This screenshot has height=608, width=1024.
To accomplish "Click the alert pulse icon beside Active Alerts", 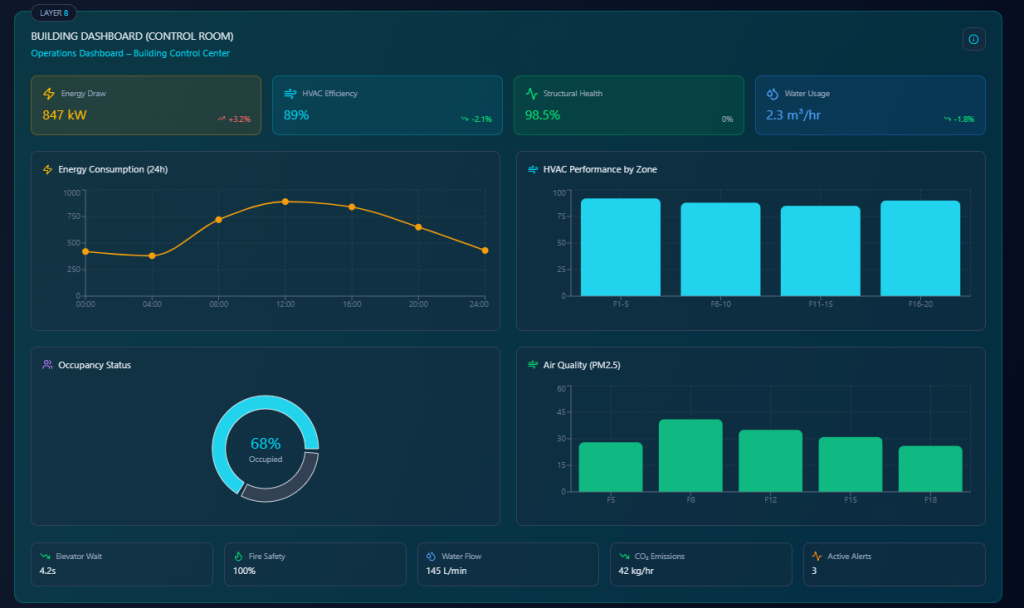I will [817, 556].
